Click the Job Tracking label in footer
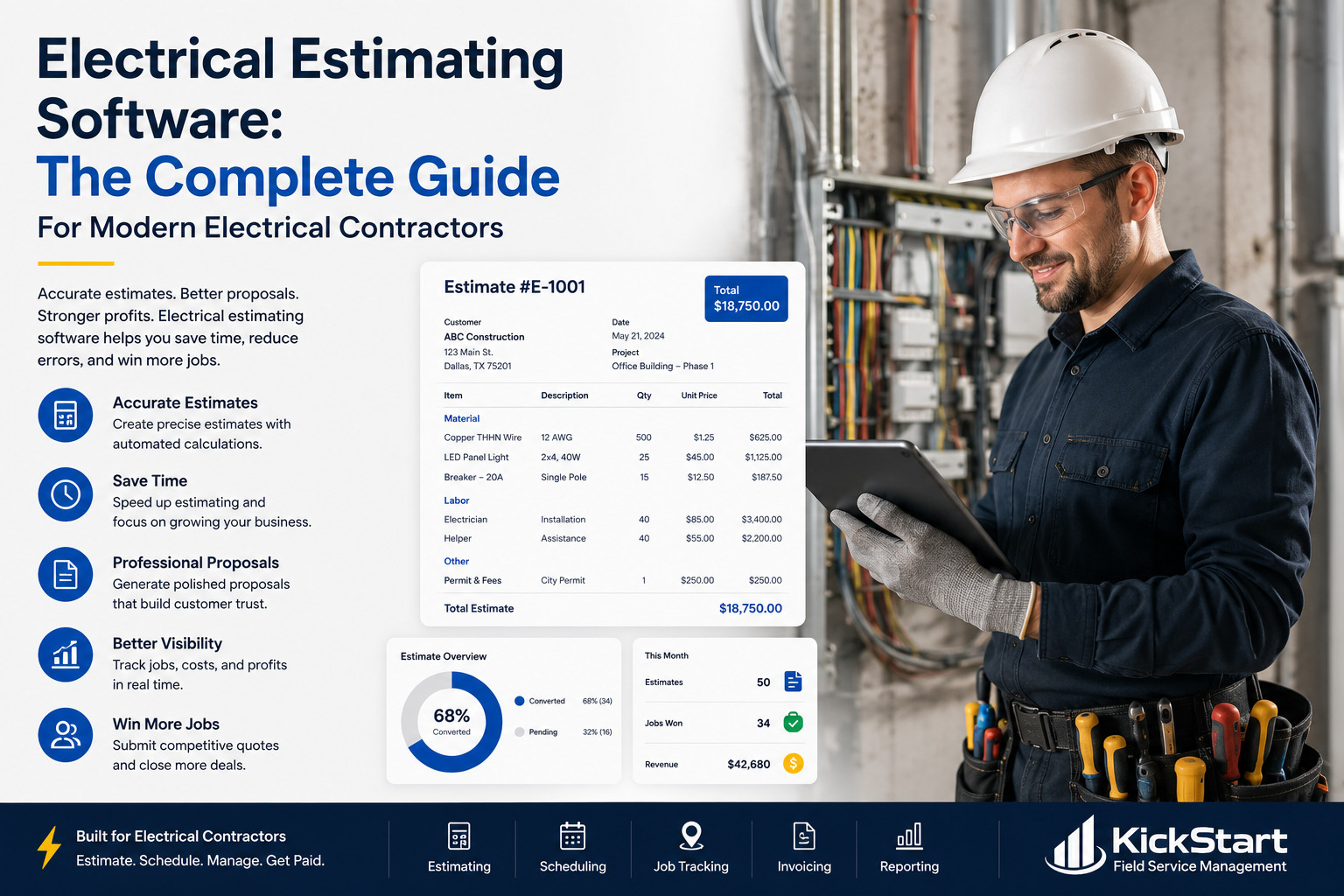This screenshot has width=1344, height=896. coord(691,866)
